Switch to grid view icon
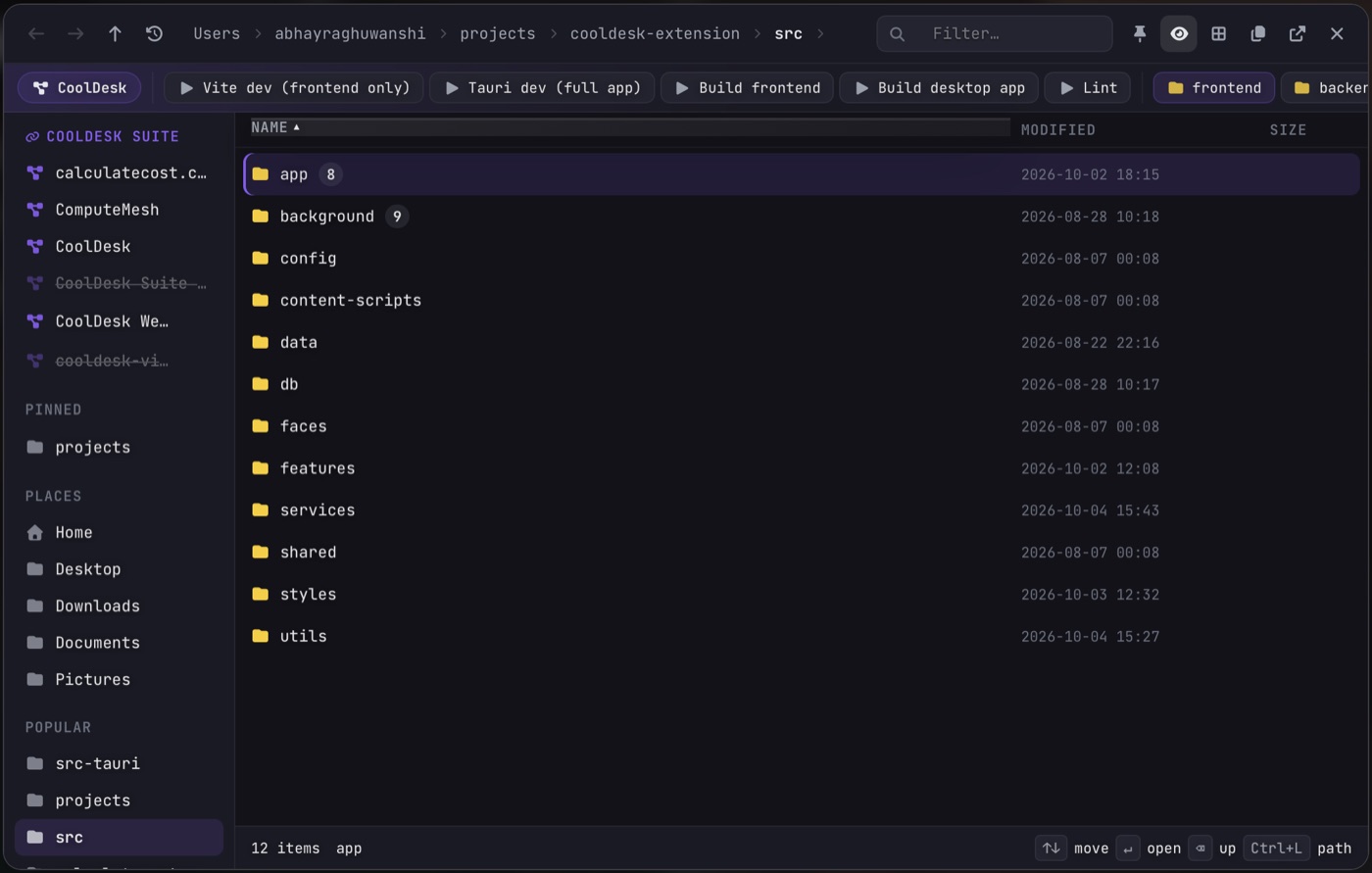Viewport: 1372px width, 873px height. click(x=1218, y=33)
